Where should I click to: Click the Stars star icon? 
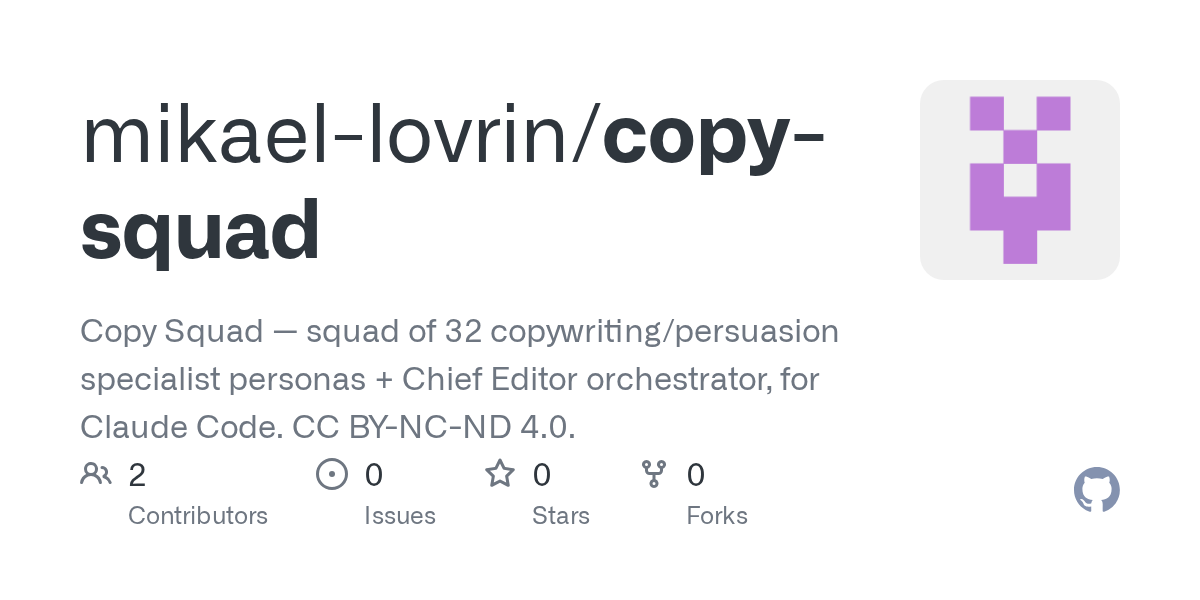500,473
